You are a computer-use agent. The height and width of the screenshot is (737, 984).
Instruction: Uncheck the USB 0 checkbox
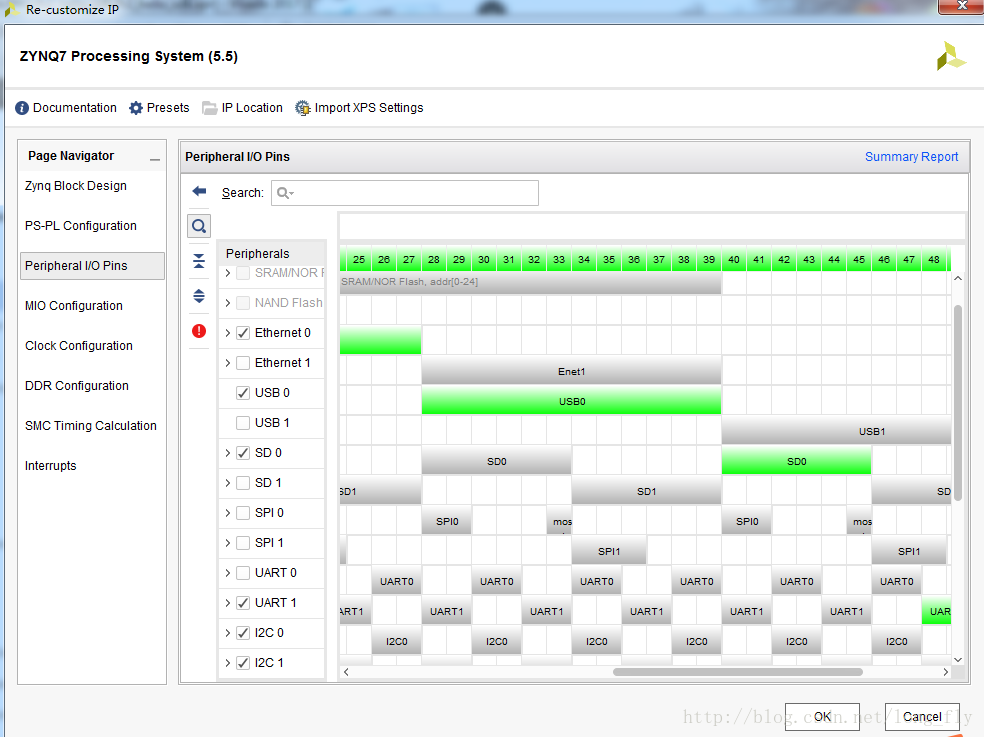(x=242, y=393)
